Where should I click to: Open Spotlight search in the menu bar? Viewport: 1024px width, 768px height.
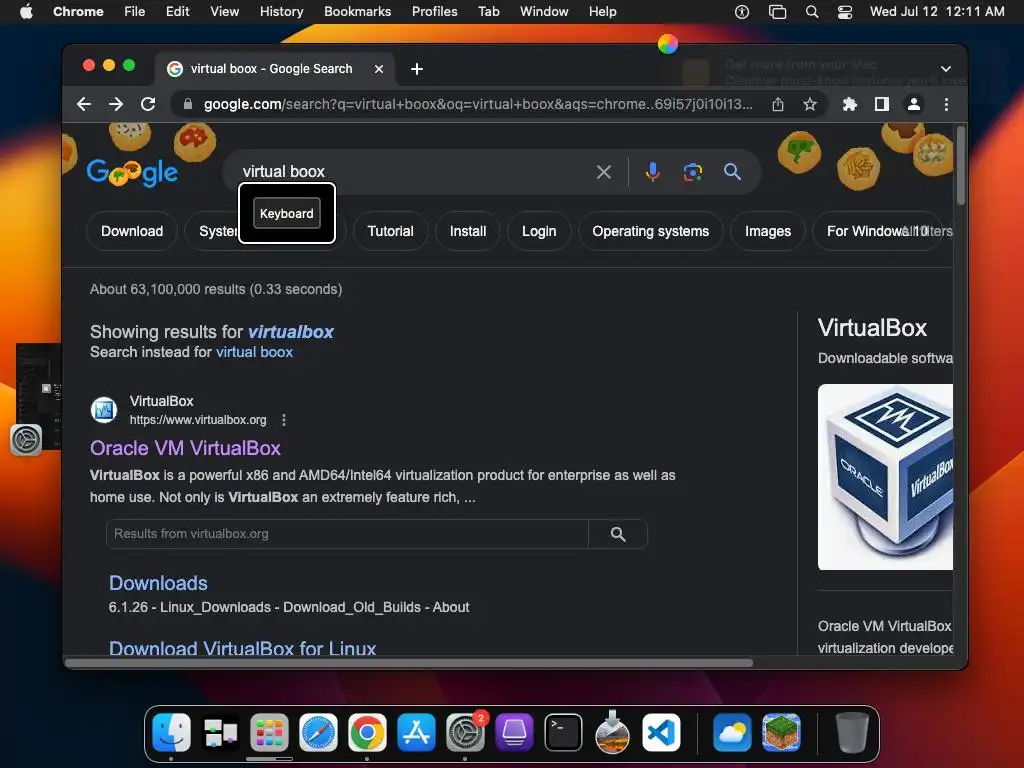point(812,12)
